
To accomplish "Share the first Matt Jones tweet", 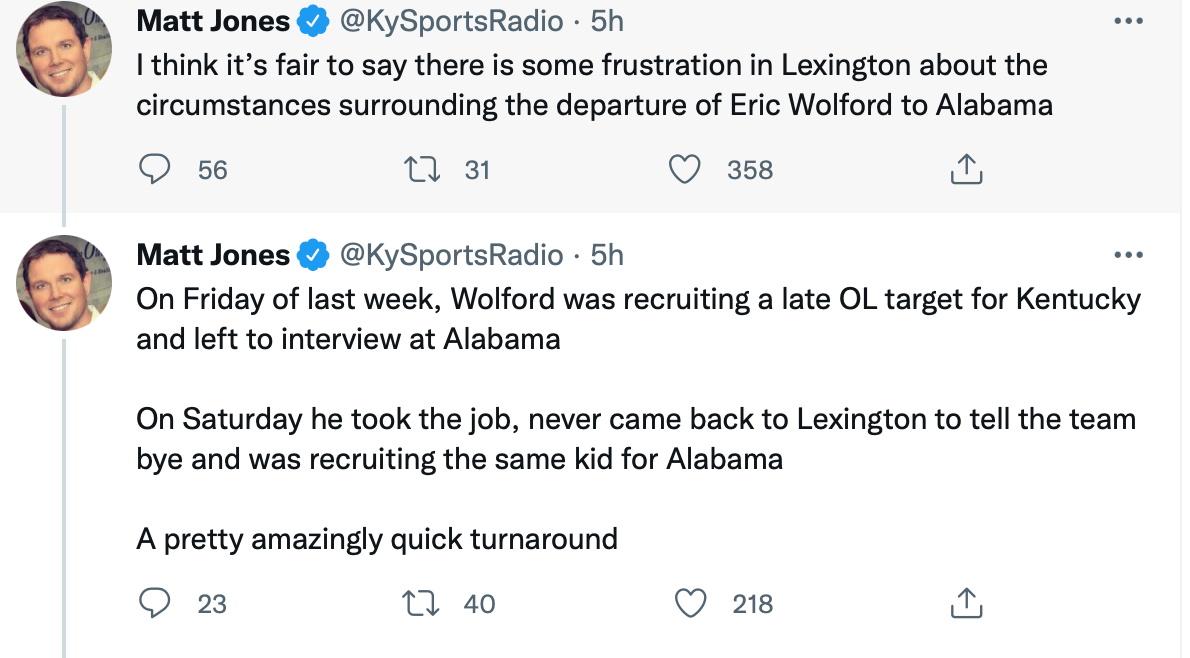I will click(966, 170).
